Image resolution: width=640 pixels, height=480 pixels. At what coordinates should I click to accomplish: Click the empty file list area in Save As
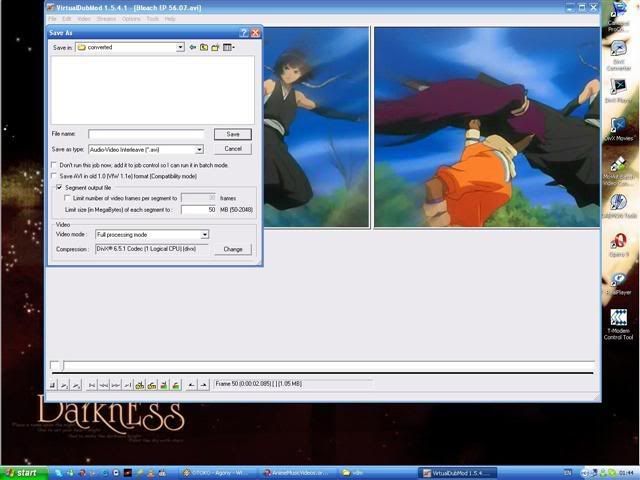click(x=152, y=90)
